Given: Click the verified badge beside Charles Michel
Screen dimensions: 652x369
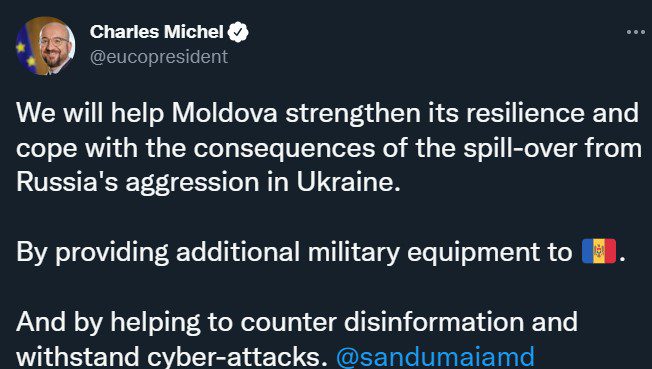Looking at the screenshot, I should [238, 32].
